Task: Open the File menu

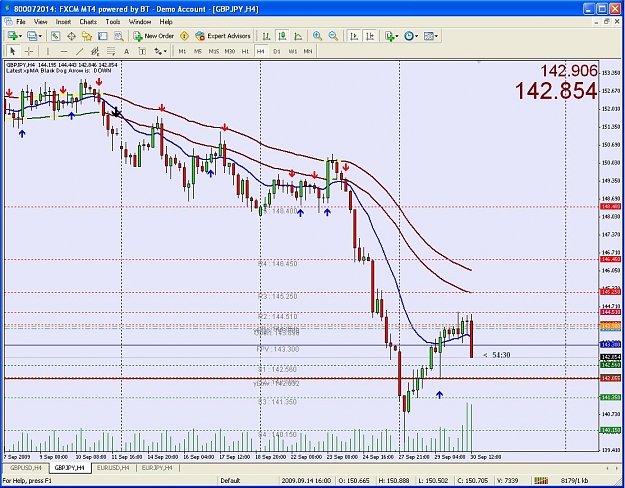Action: (x=20, y=22)
